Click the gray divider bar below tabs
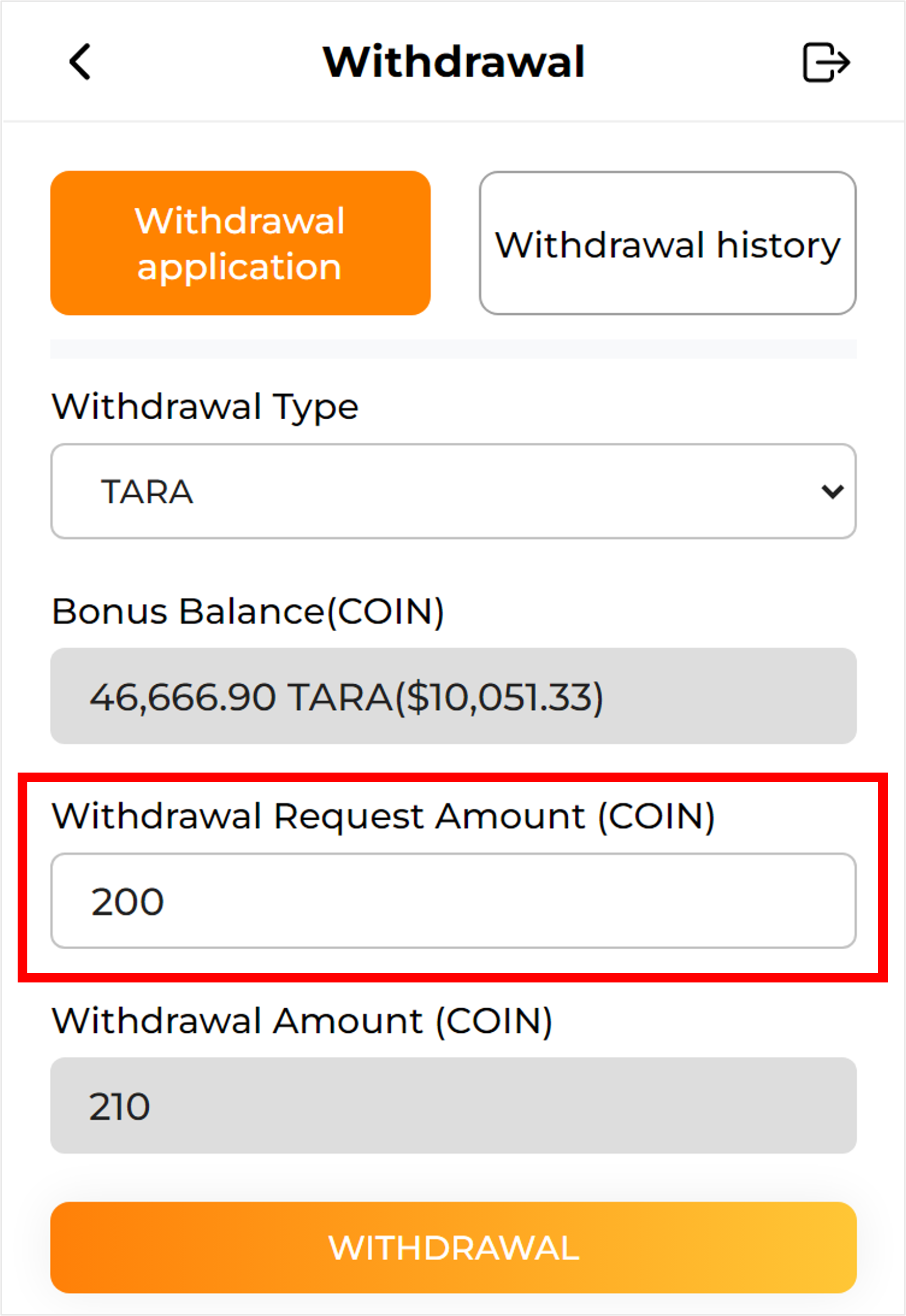906x1316 pixels. click(453, 349)
